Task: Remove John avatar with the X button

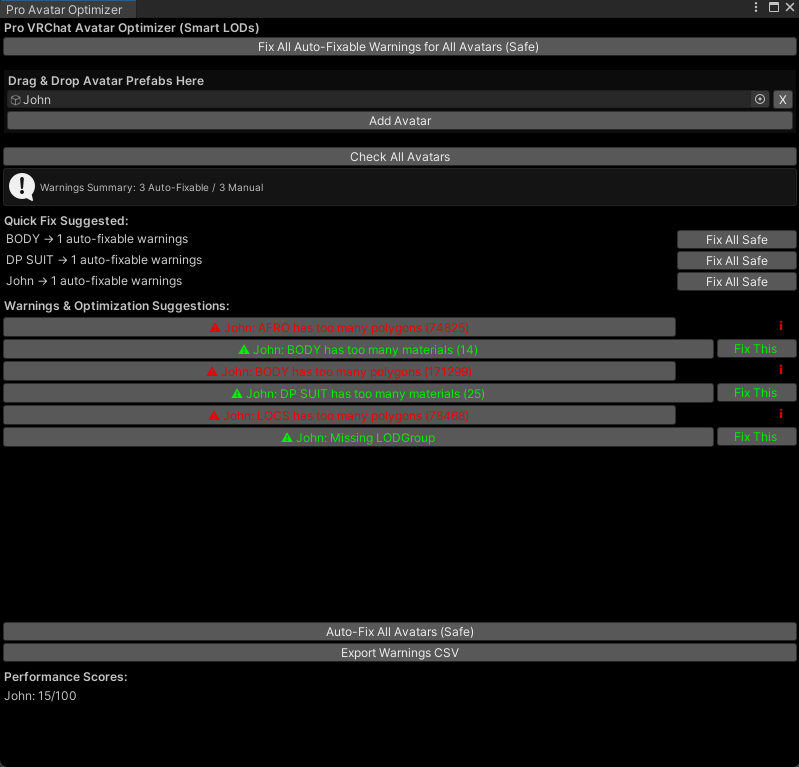Action: click(783, 99)
